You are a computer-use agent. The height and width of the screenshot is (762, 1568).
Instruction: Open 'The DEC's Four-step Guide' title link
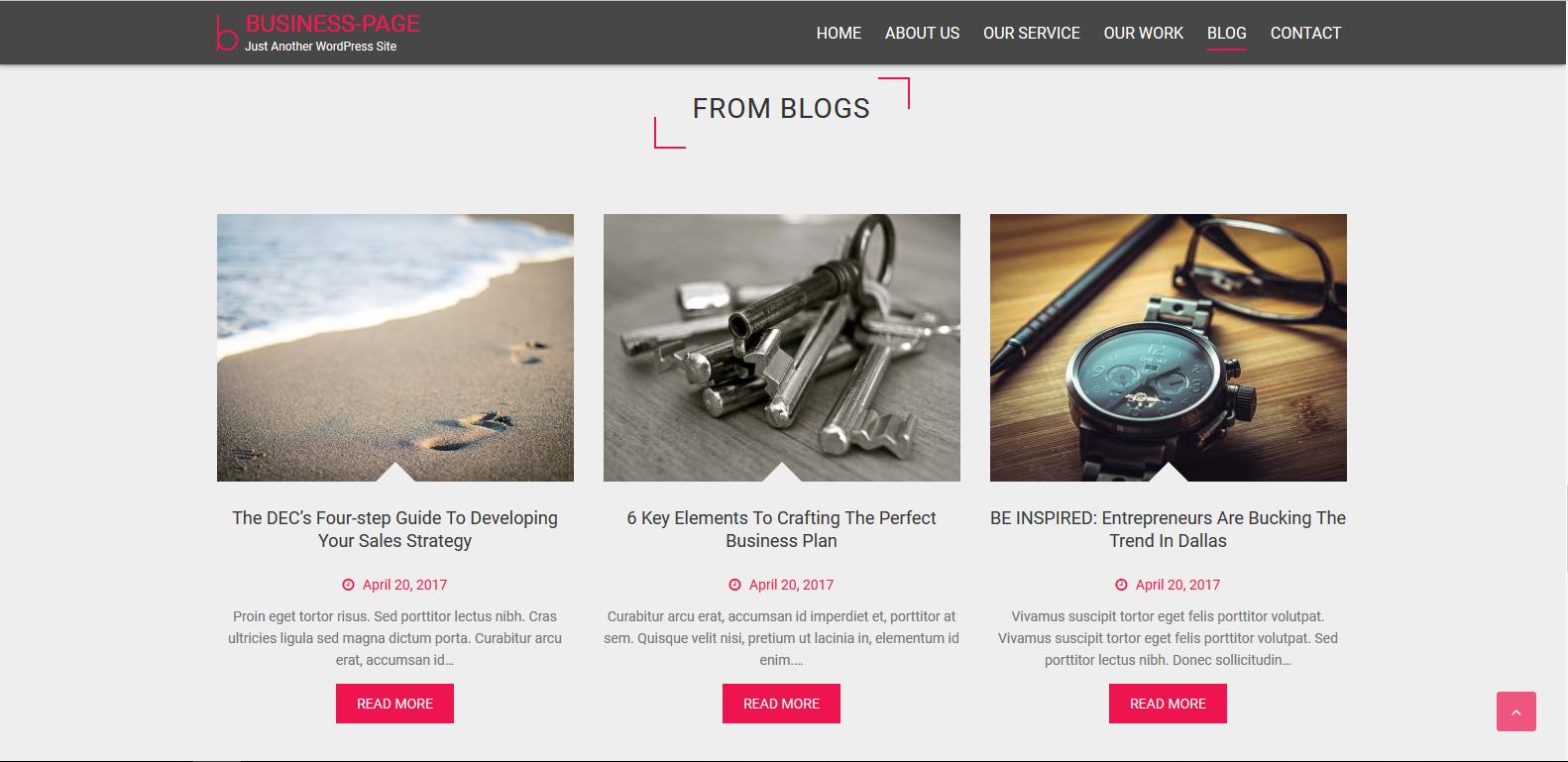pos(394,529)
